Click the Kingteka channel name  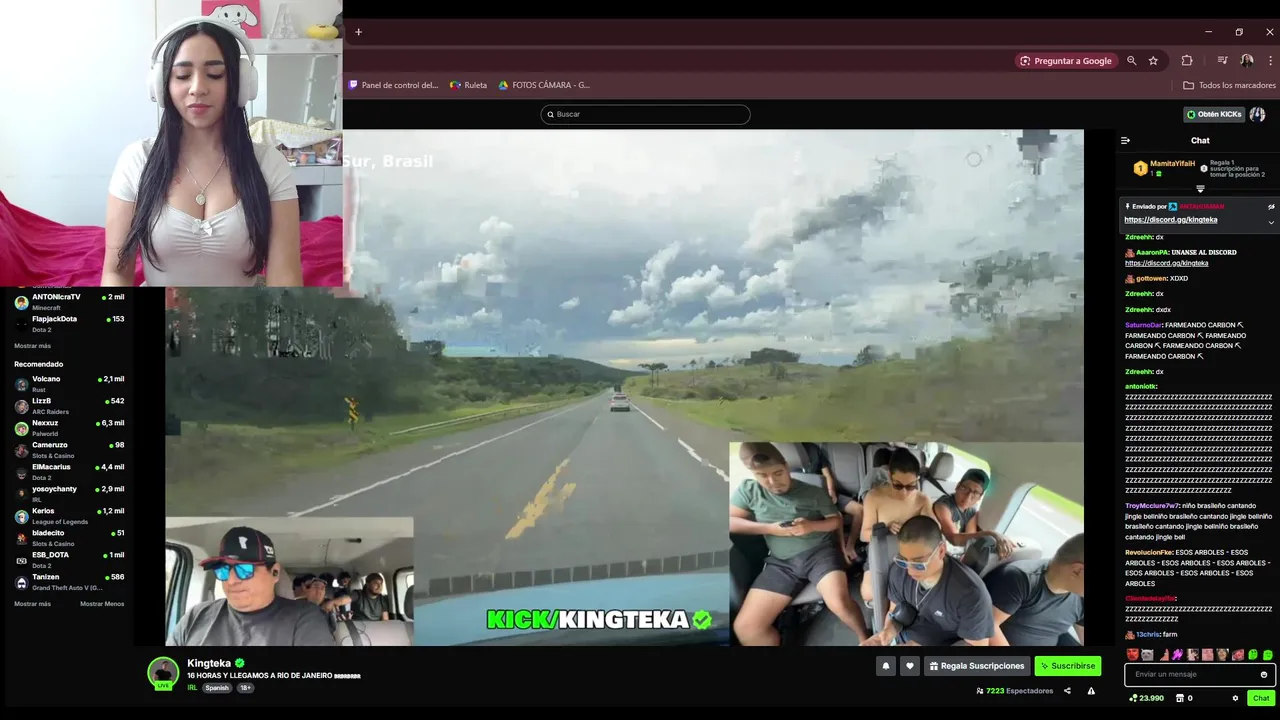tap(209, 663)
